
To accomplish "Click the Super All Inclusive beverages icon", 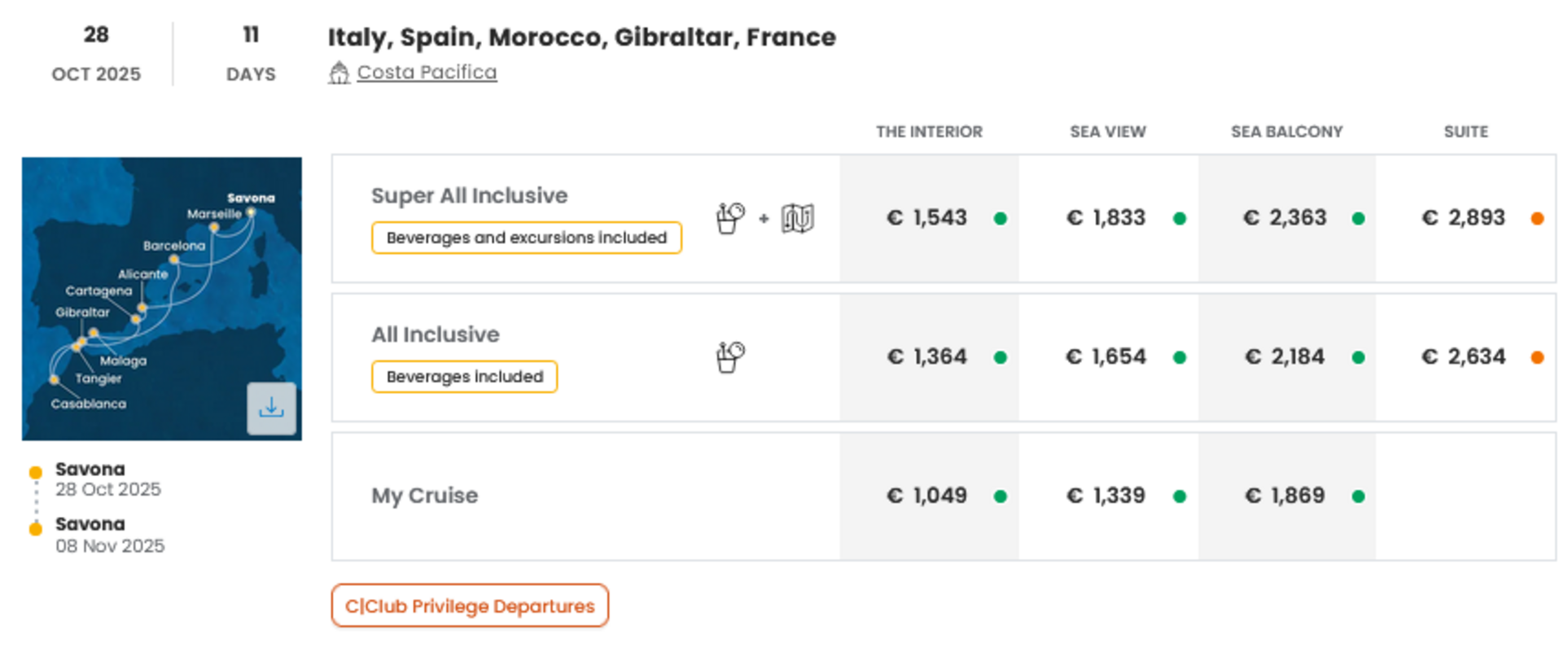I will [x=730, y=218].
